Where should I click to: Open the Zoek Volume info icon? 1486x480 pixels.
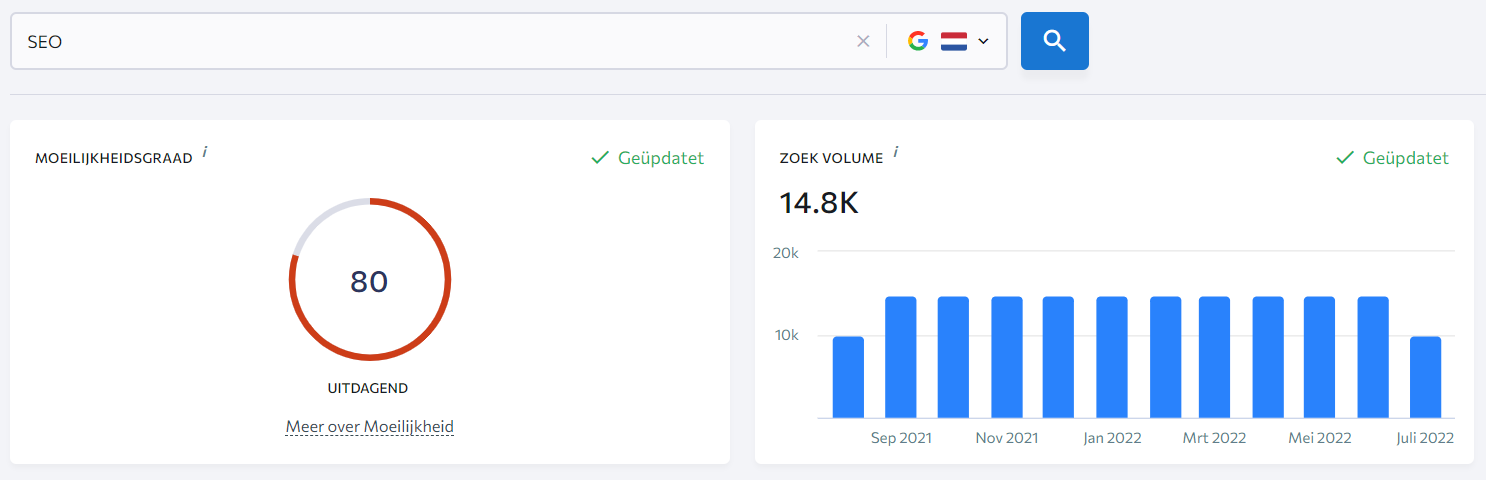tap(896, 152)
